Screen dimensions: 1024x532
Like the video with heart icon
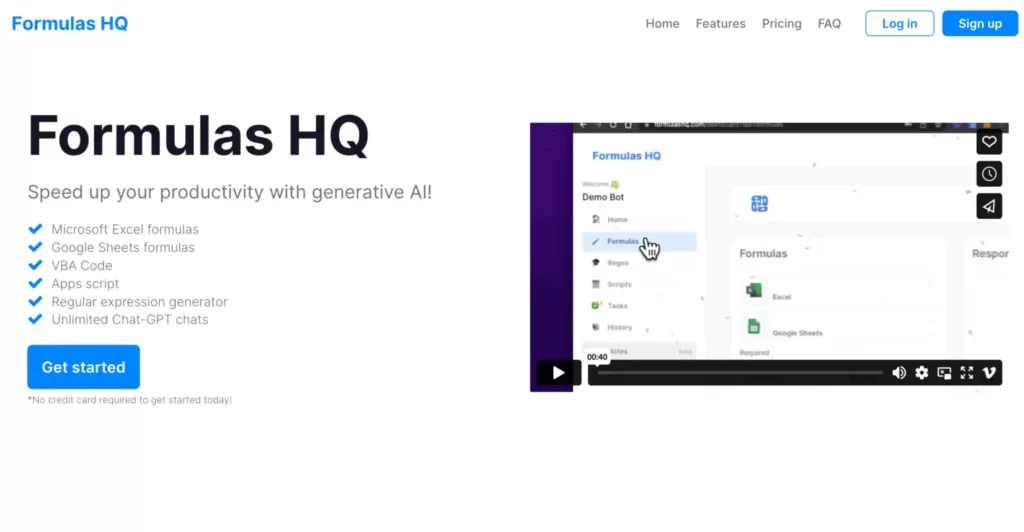tap(989, 142)
